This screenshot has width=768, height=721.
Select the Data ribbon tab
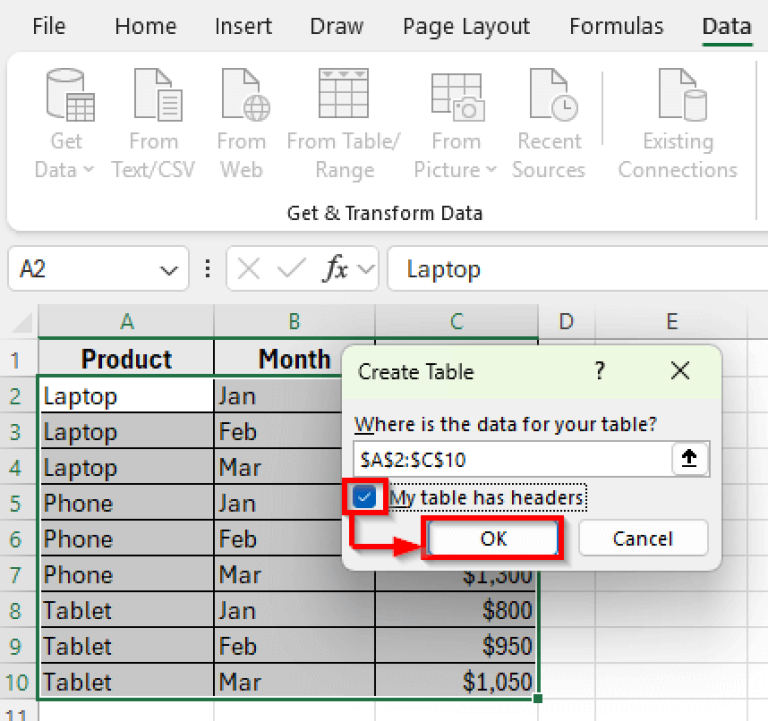point(727,26)
